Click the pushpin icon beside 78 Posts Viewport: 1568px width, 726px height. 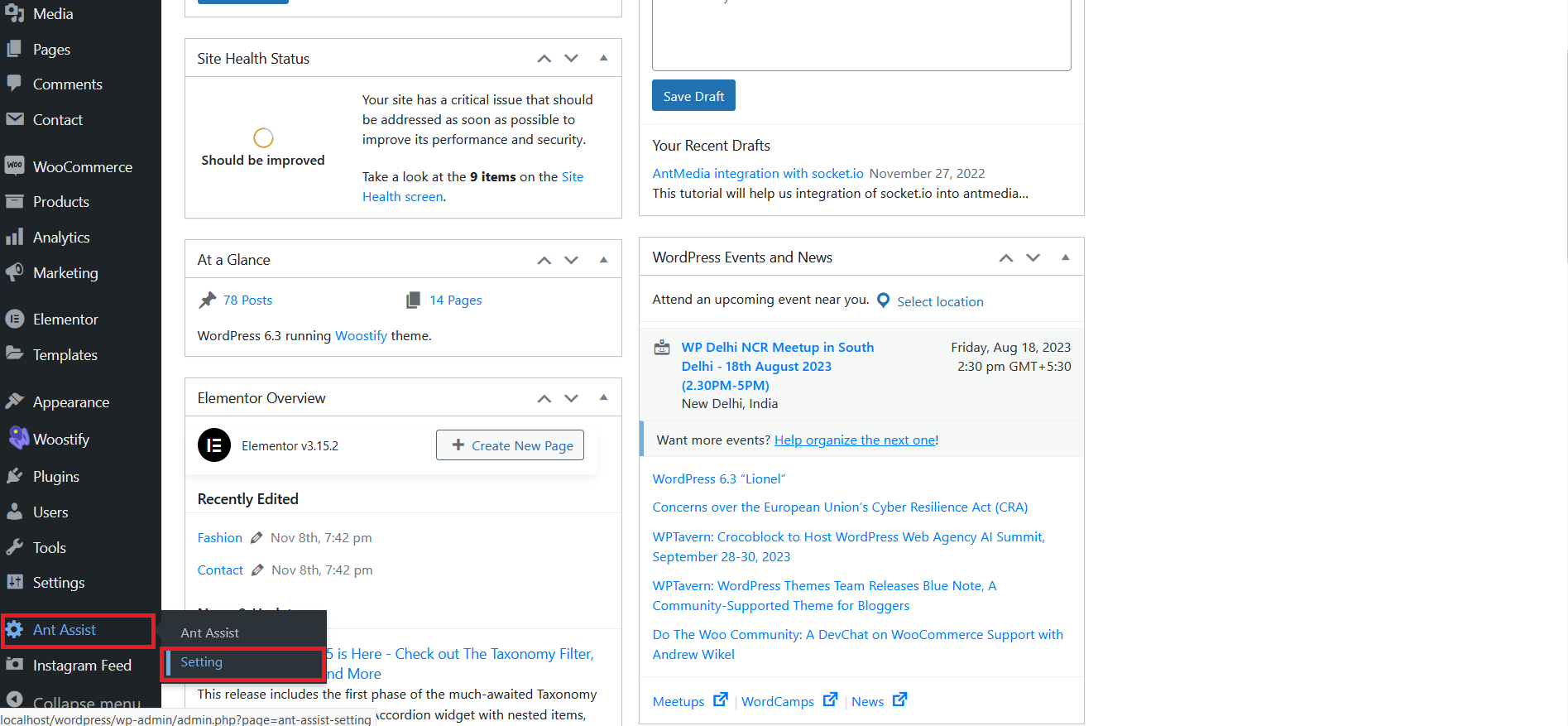pos(207,300)
